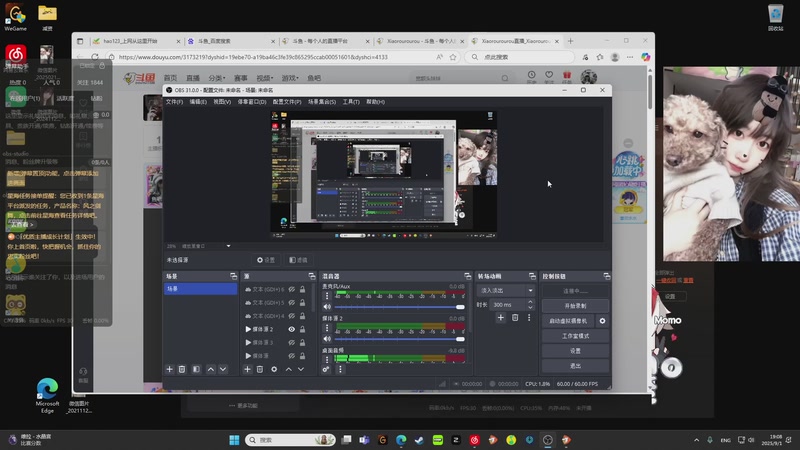800x450 pixels.
Task: Undock the 转场动画 transitions panel
Action: (532, 276)
